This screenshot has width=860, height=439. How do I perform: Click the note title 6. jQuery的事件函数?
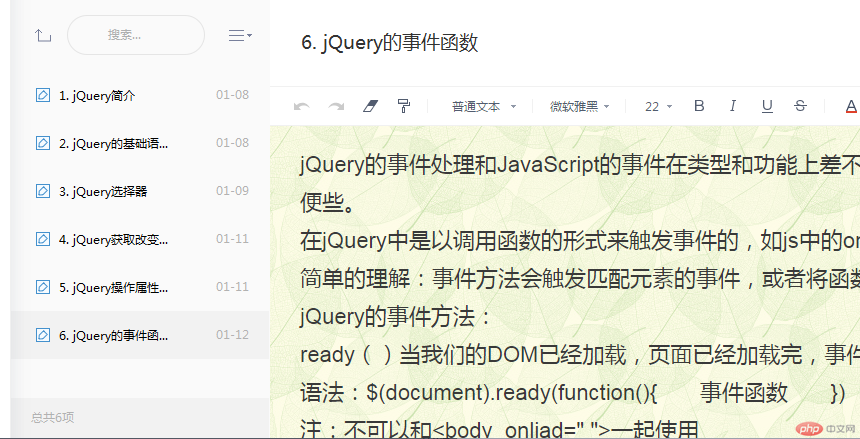click(390, 43)
